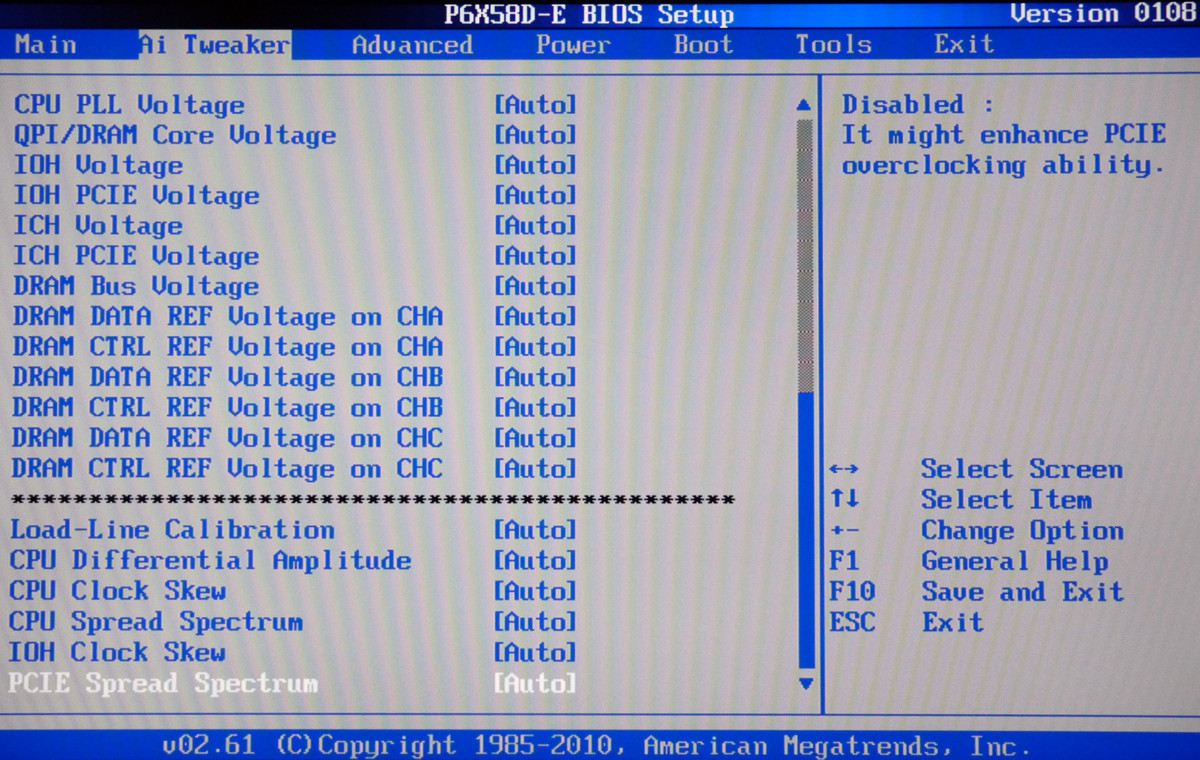The image size is (1200, 760).
Task: Click the DRAM DATA REF CHA [Auto] value
Action: pos(536,317)
